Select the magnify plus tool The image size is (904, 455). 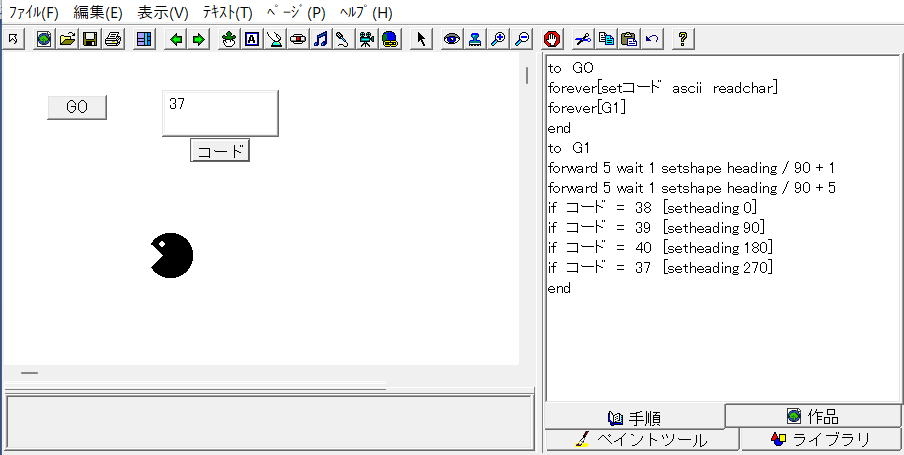pos(498,39)
